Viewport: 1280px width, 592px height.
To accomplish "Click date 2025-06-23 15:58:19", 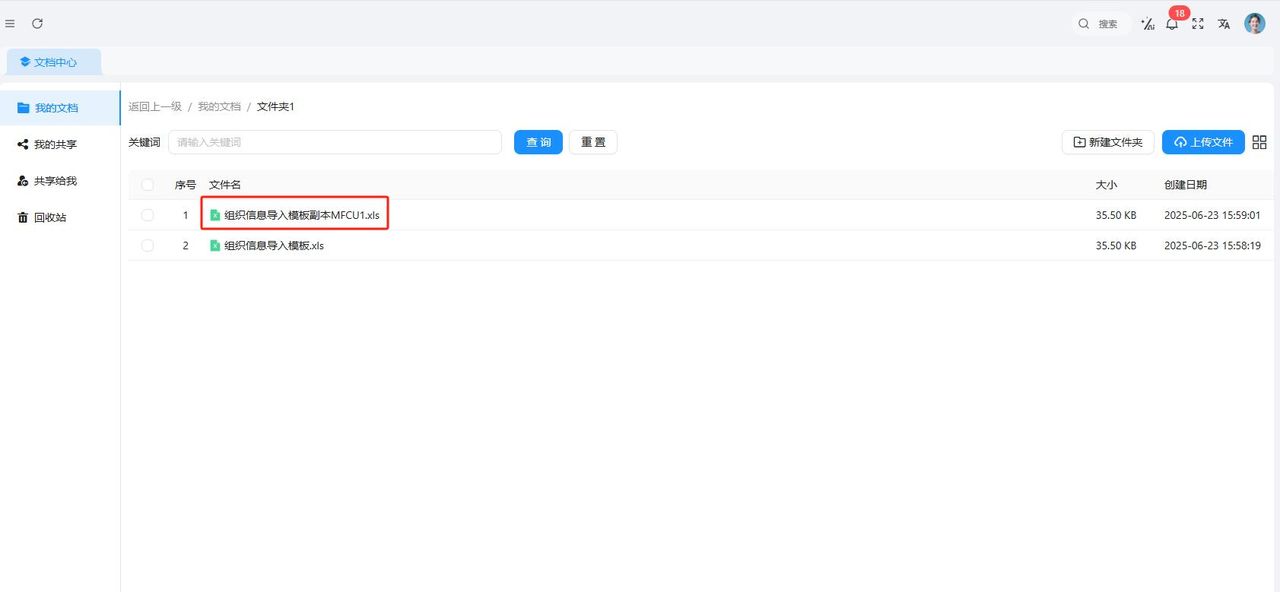I will click(x=1212, y=245).
